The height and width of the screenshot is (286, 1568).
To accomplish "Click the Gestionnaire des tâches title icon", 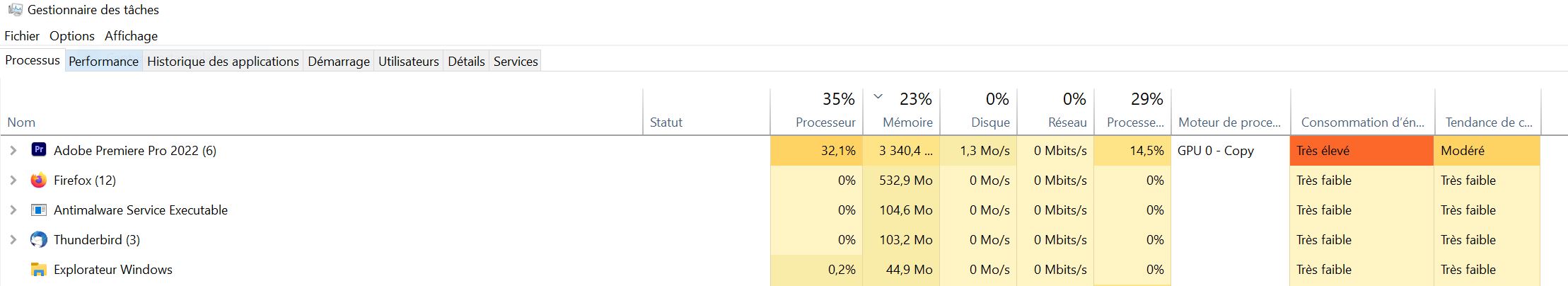I will 15,10.
